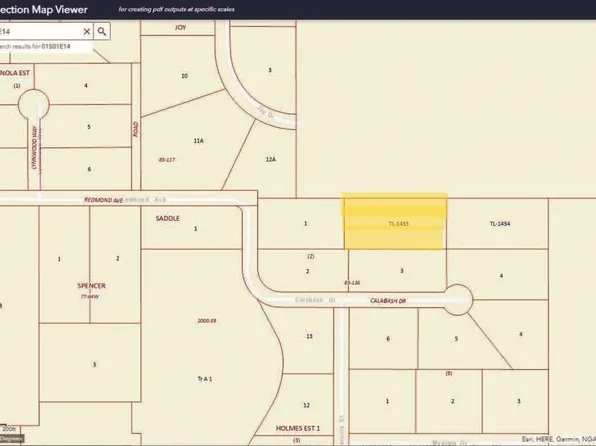Click the 200ft scale bar
The height and width of the screenshot is (446, 596).
click(x=8, y=429)
